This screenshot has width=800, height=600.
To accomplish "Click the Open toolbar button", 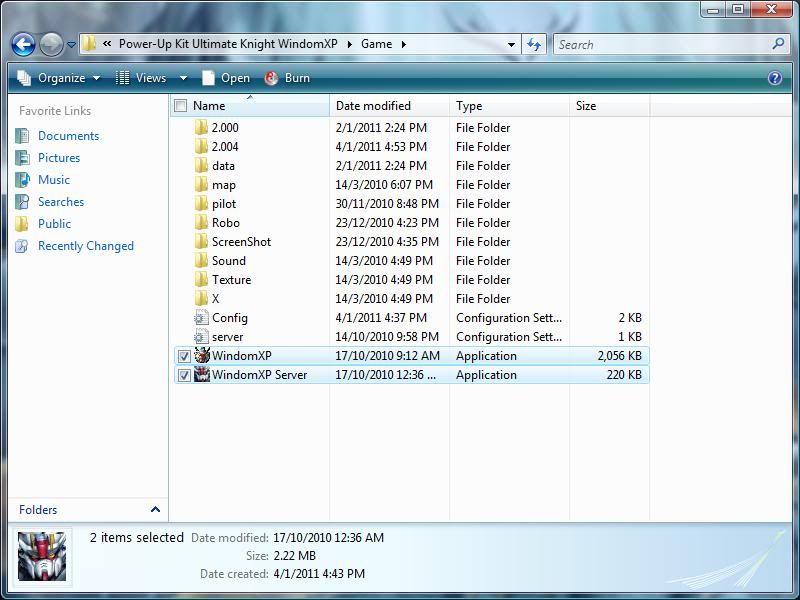I will click(226, 78).
